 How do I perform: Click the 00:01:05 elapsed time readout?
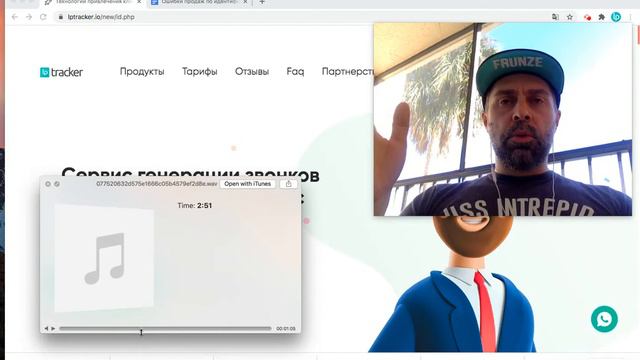(x=286, y=329)
